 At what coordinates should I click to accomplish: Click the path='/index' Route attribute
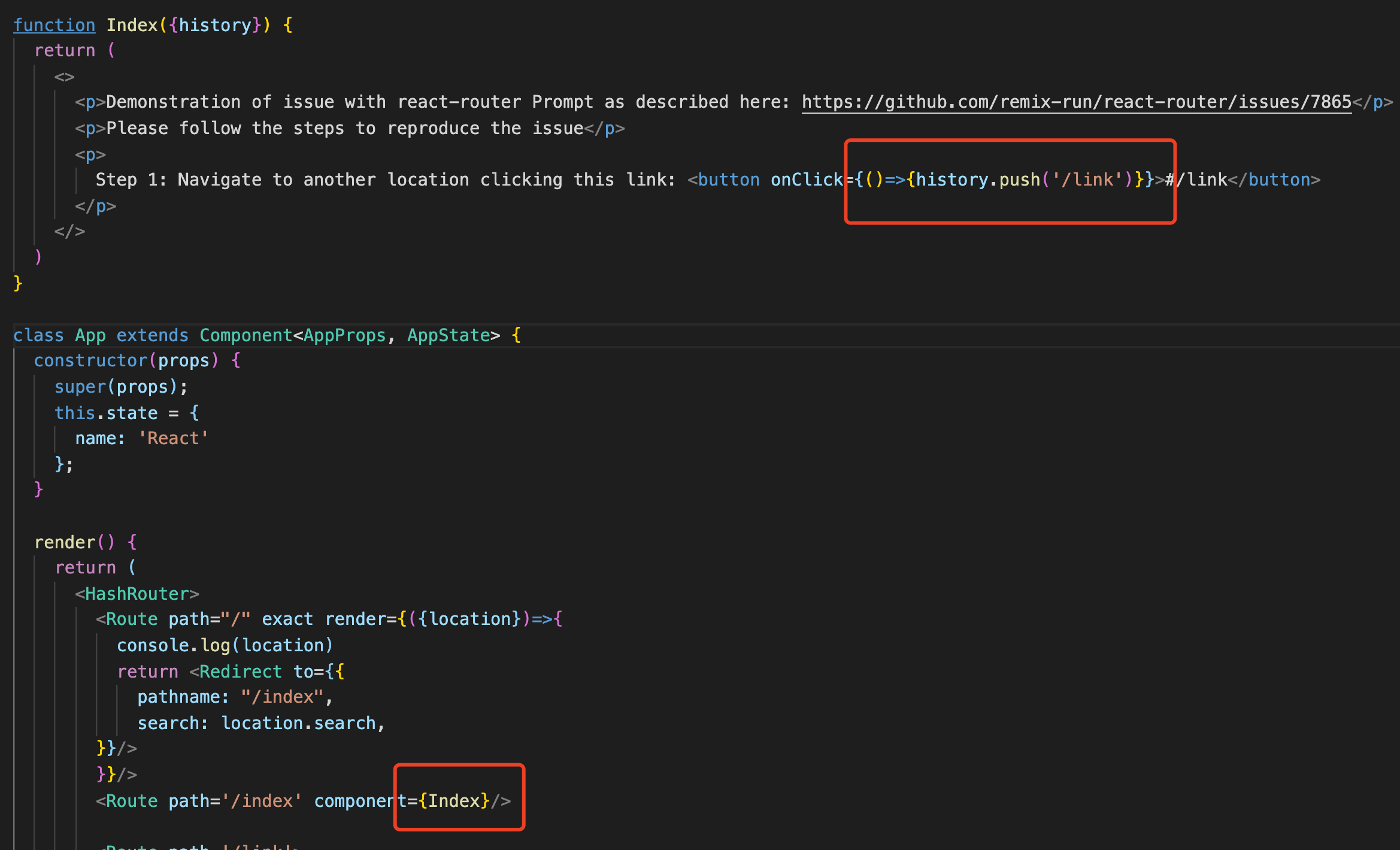234,801
